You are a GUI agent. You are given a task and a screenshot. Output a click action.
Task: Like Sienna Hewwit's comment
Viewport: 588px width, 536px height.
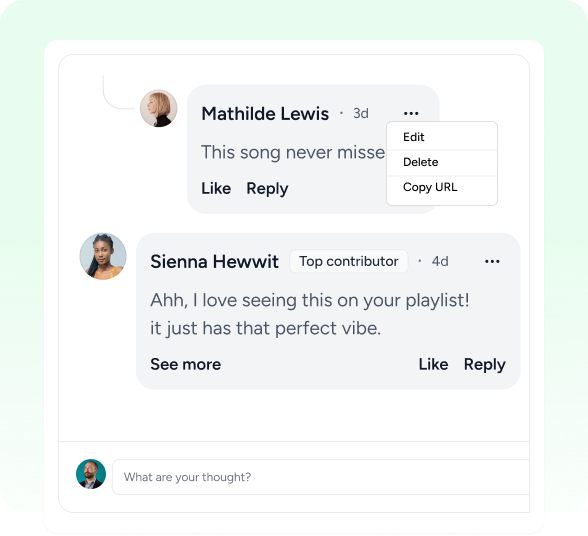(433, 364)
